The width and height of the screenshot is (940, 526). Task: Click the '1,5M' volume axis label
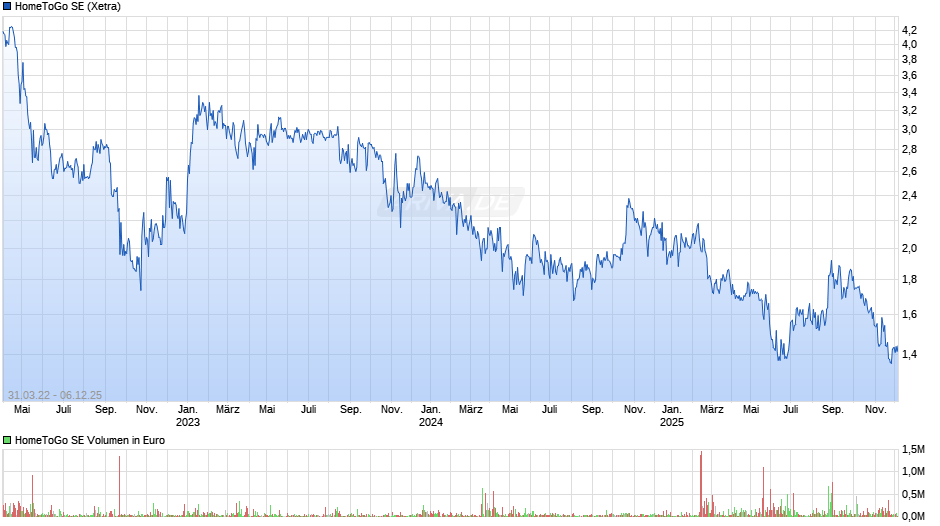coord(913,450)
